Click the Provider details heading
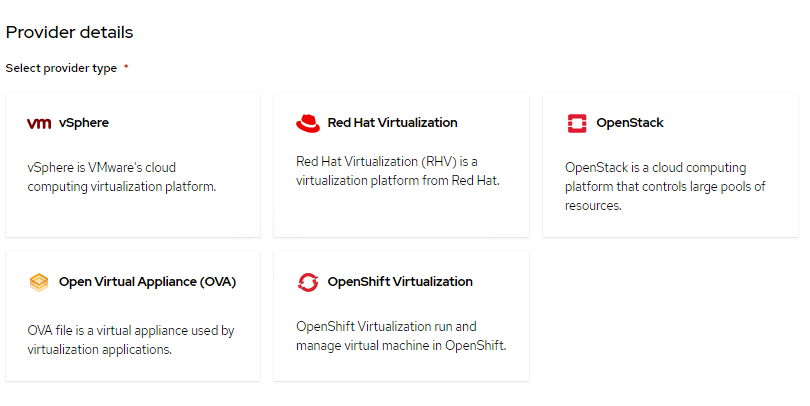The width and height of the screenshot is (810, 406). point(70,32)
